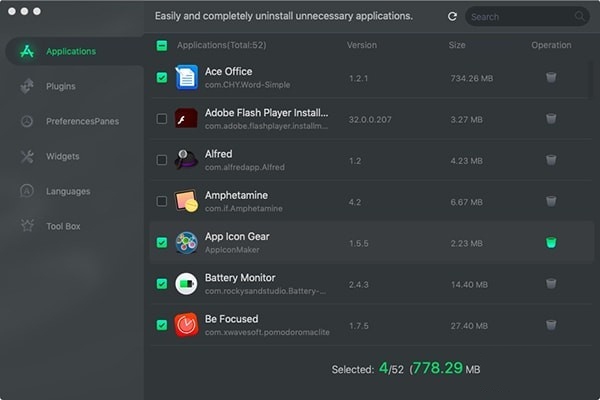This screenshot has width=600, height=400.
Task: Check the Alfred checkbox
Action: (162, 160)
